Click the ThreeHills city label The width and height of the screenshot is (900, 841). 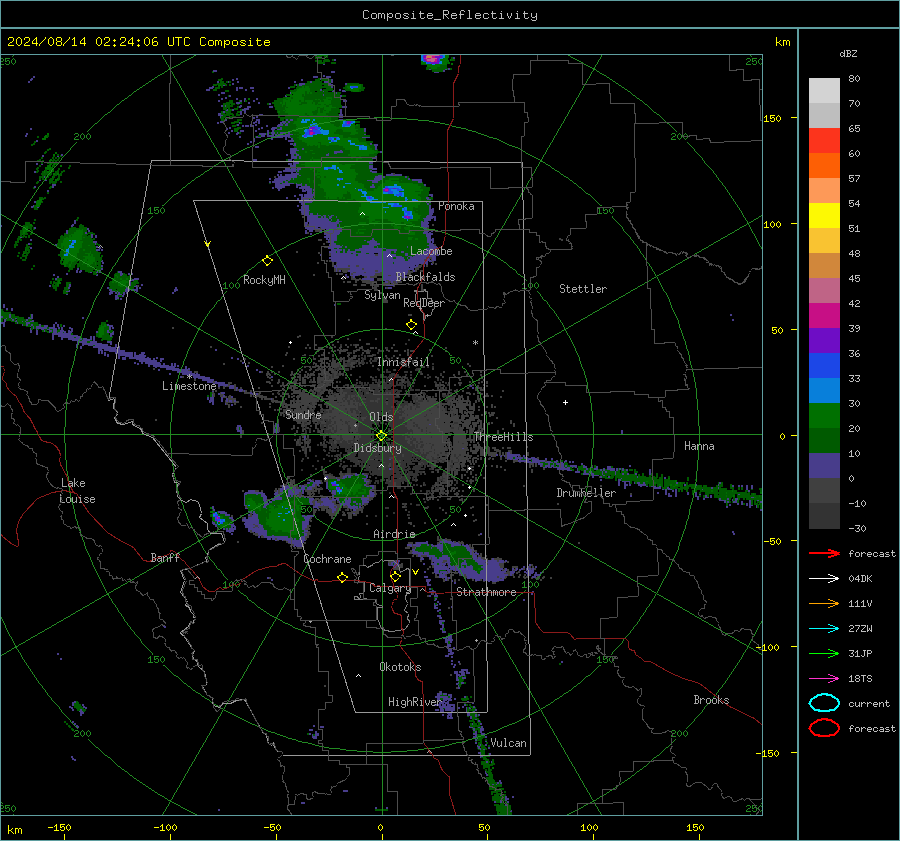[x=503, y=437]
